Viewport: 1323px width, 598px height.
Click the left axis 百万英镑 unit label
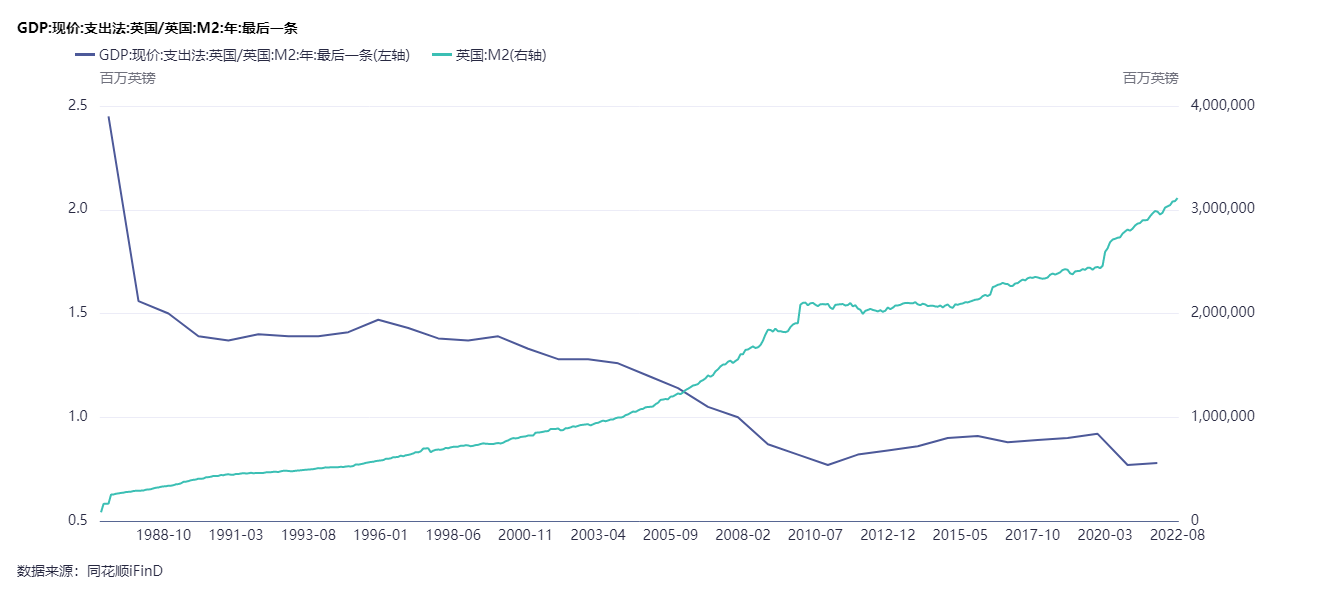[x=127, y=78]
